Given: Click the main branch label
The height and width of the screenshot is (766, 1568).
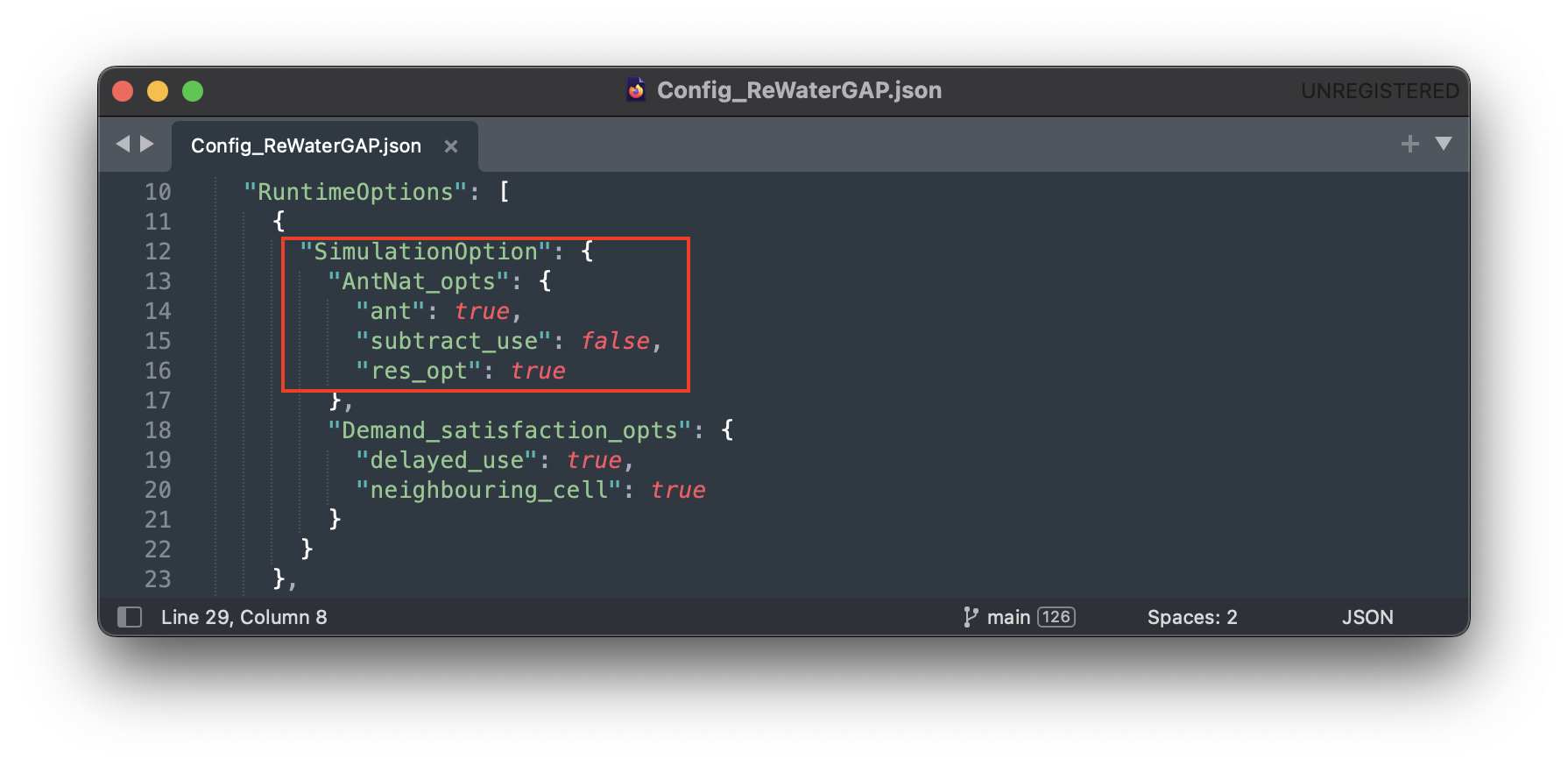Looking at the screenshot, I should click(x=1008, y=617).
